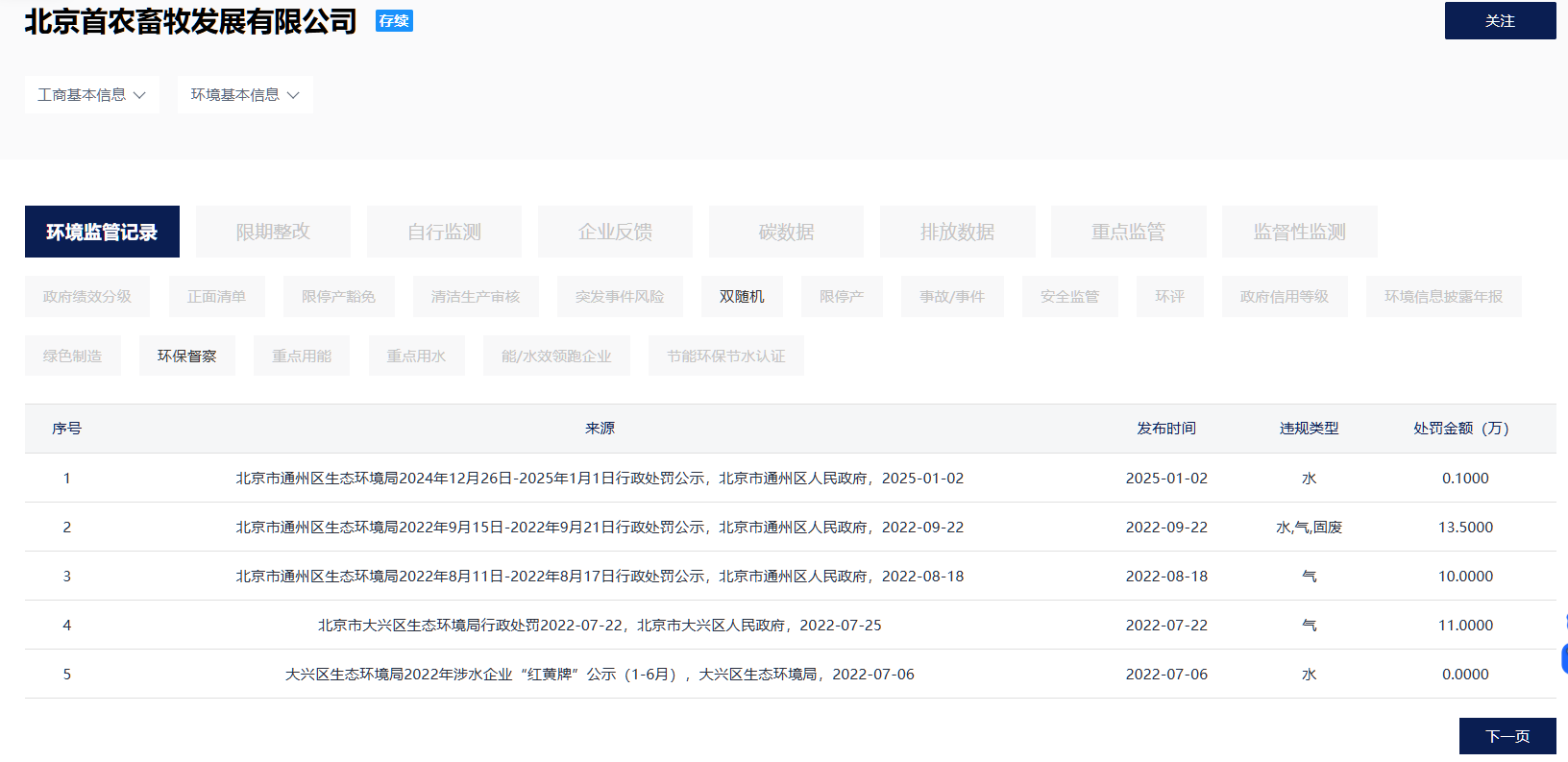Screen dimensions: 1568x762
Task: Select the 能/水效领跑企业 sub-tab
Action: (x=556, y=356)
